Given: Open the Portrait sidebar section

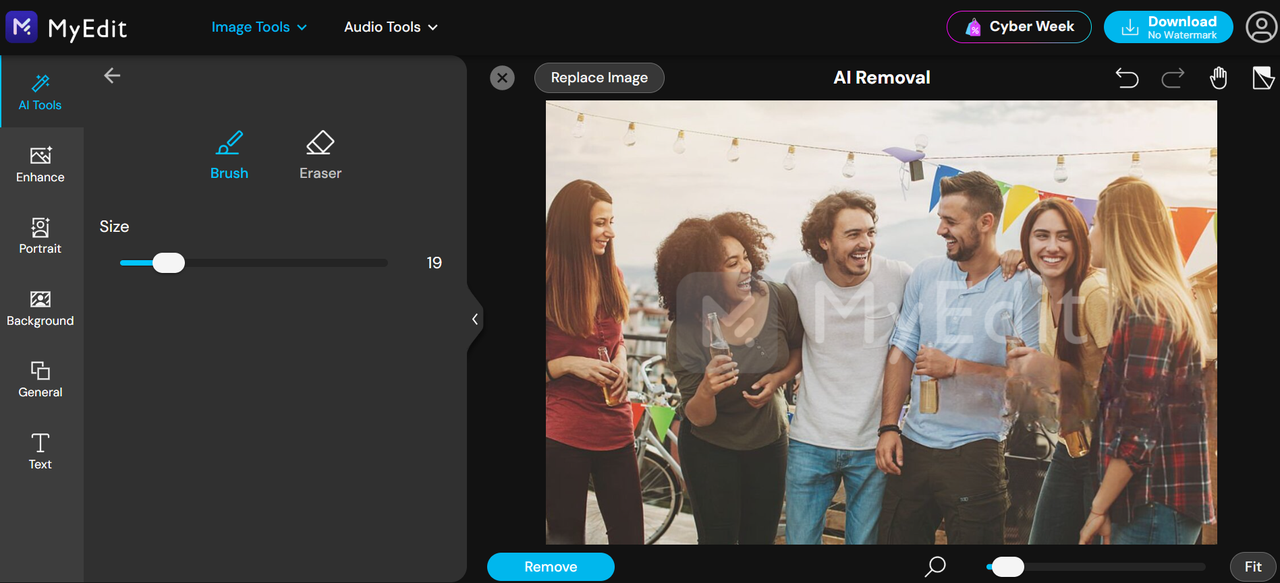Looking at the screenshot, I should pyautogui.click(x=41, y=236).
